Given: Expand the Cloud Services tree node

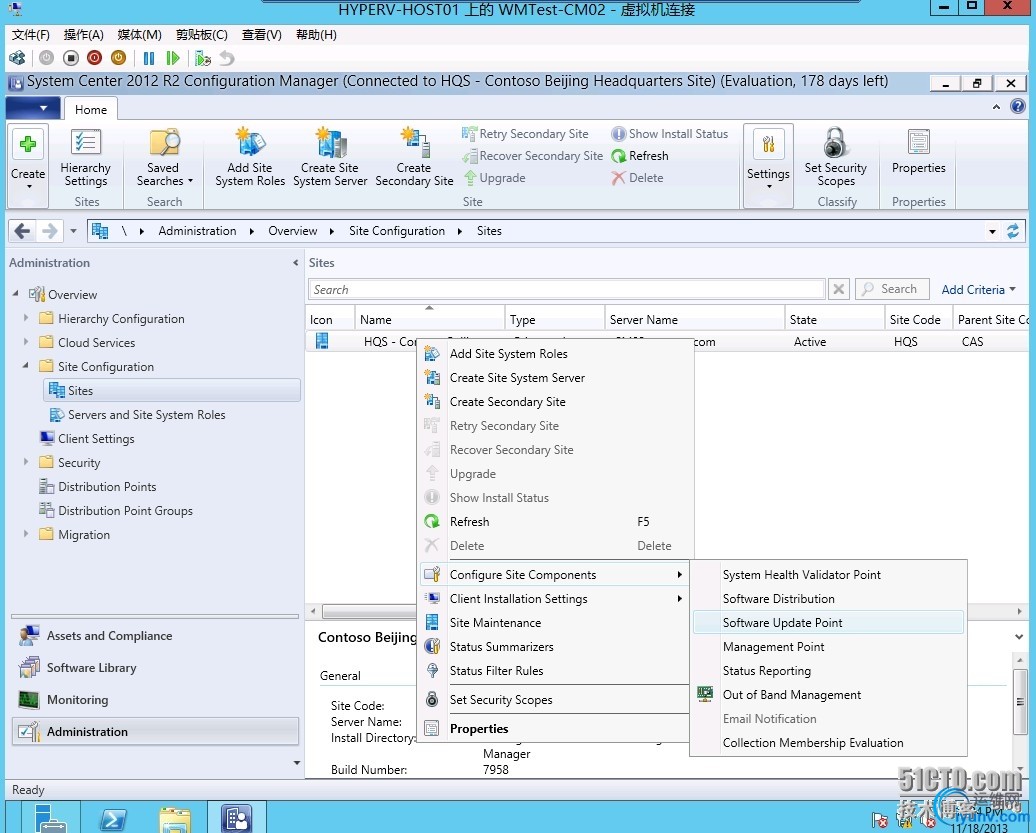Looking at the screenshot, I should 26,342.
